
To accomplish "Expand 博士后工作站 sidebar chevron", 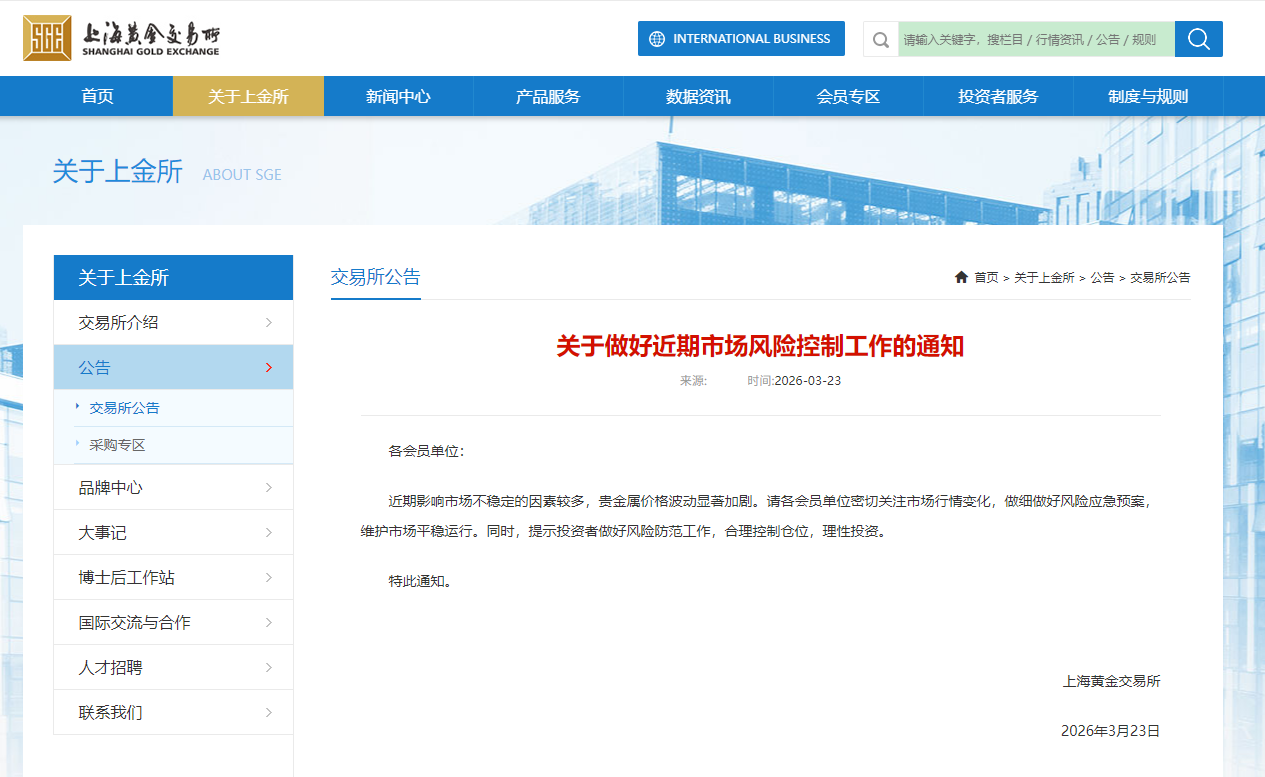I will [269, 577].
